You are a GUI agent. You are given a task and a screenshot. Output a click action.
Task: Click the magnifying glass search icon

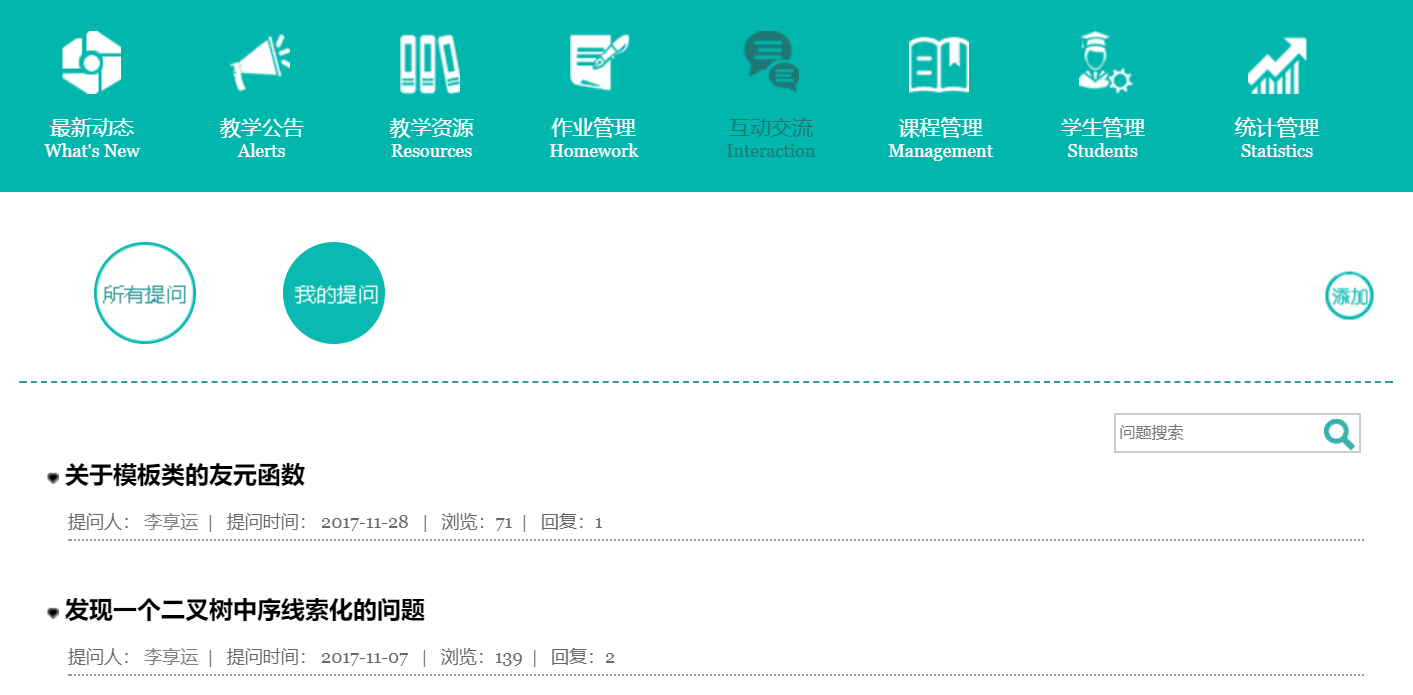pos(1339,434)
